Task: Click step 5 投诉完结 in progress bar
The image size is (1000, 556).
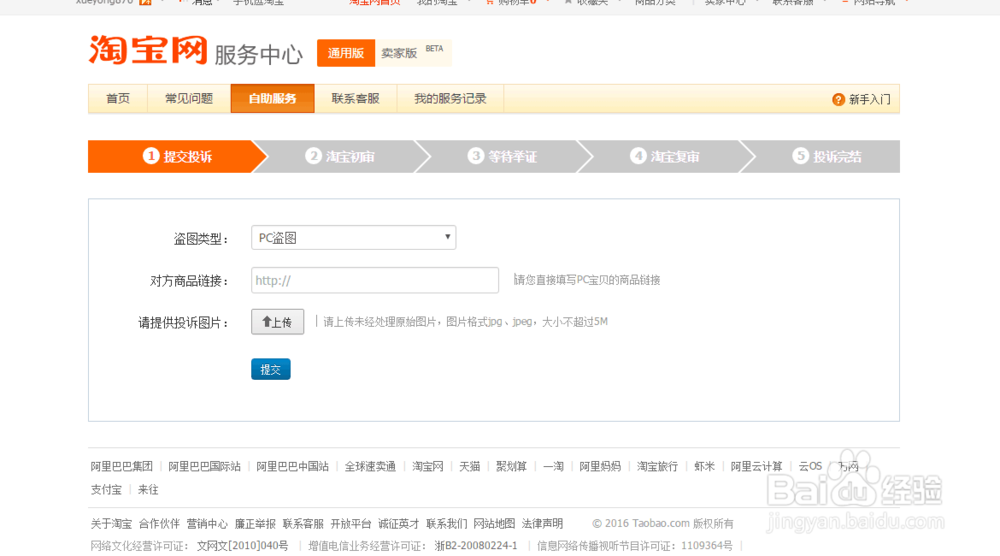Action: (x=827, y=156)
